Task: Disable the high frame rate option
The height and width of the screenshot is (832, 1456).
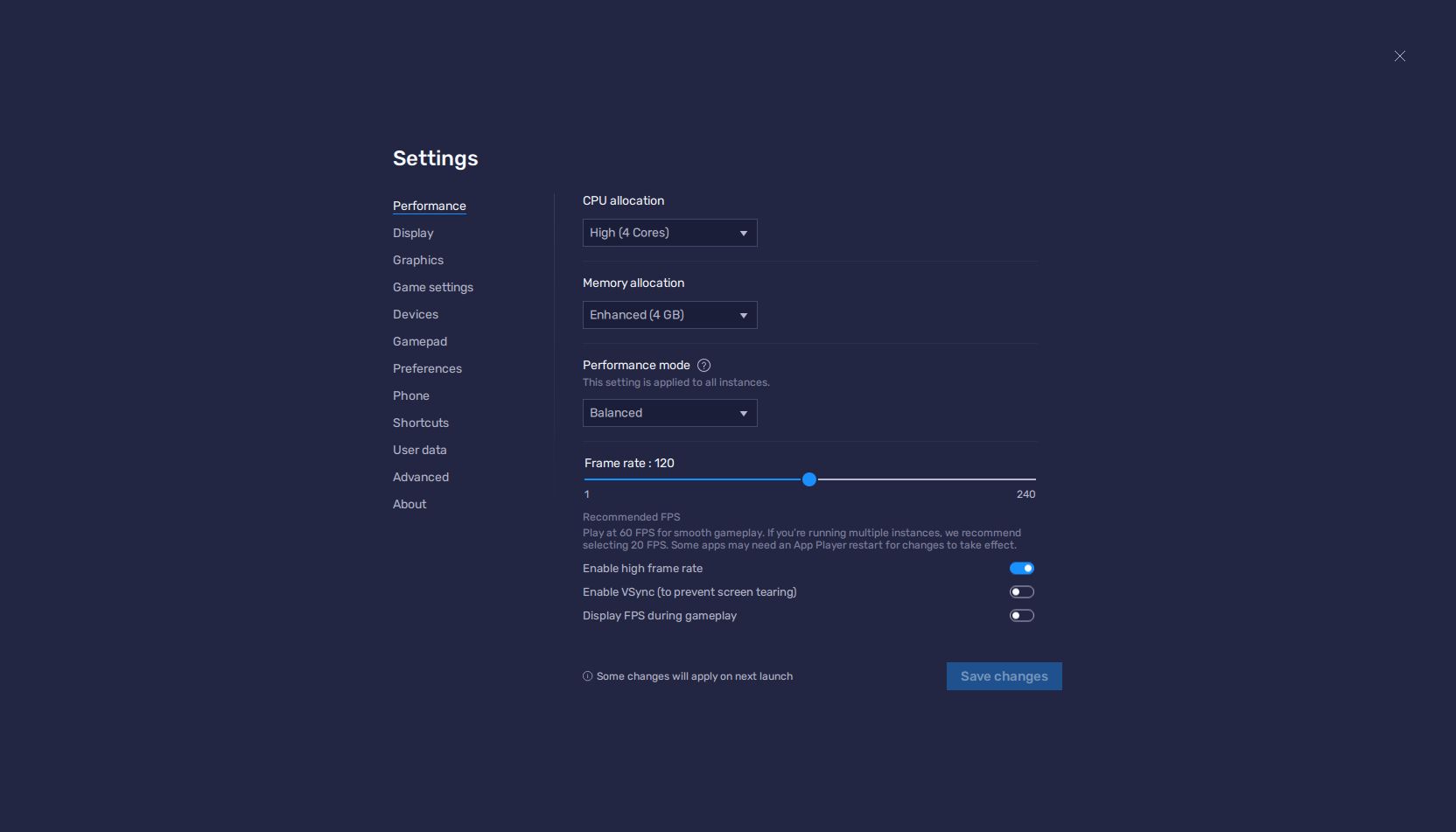Action: (x=1021, y=568)
